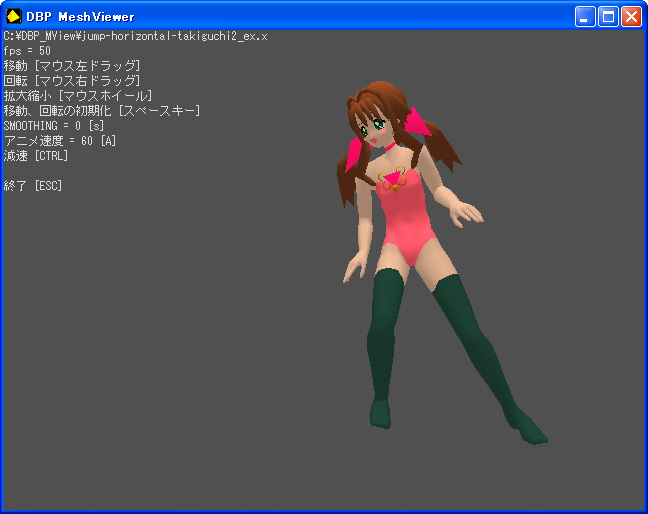648x514 pixels.
Task: Click the '移動、回転の初期化 [スペースキー]' line
Action: (102, 111)
